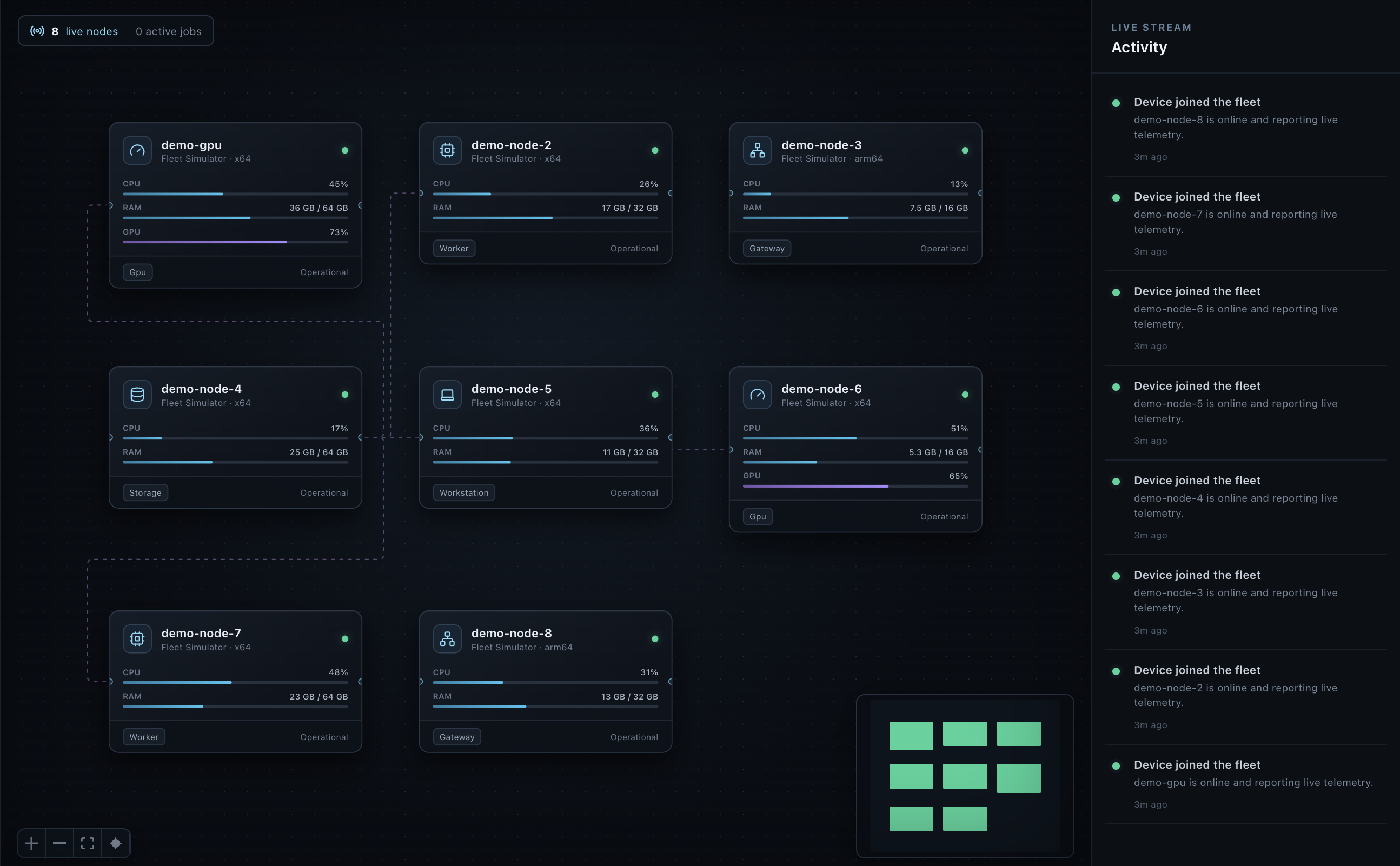The width and height of the screenshot is (1400, 866).
Task: Open the demo-node-7 joined activity entry
Action: coord(1245,223)
